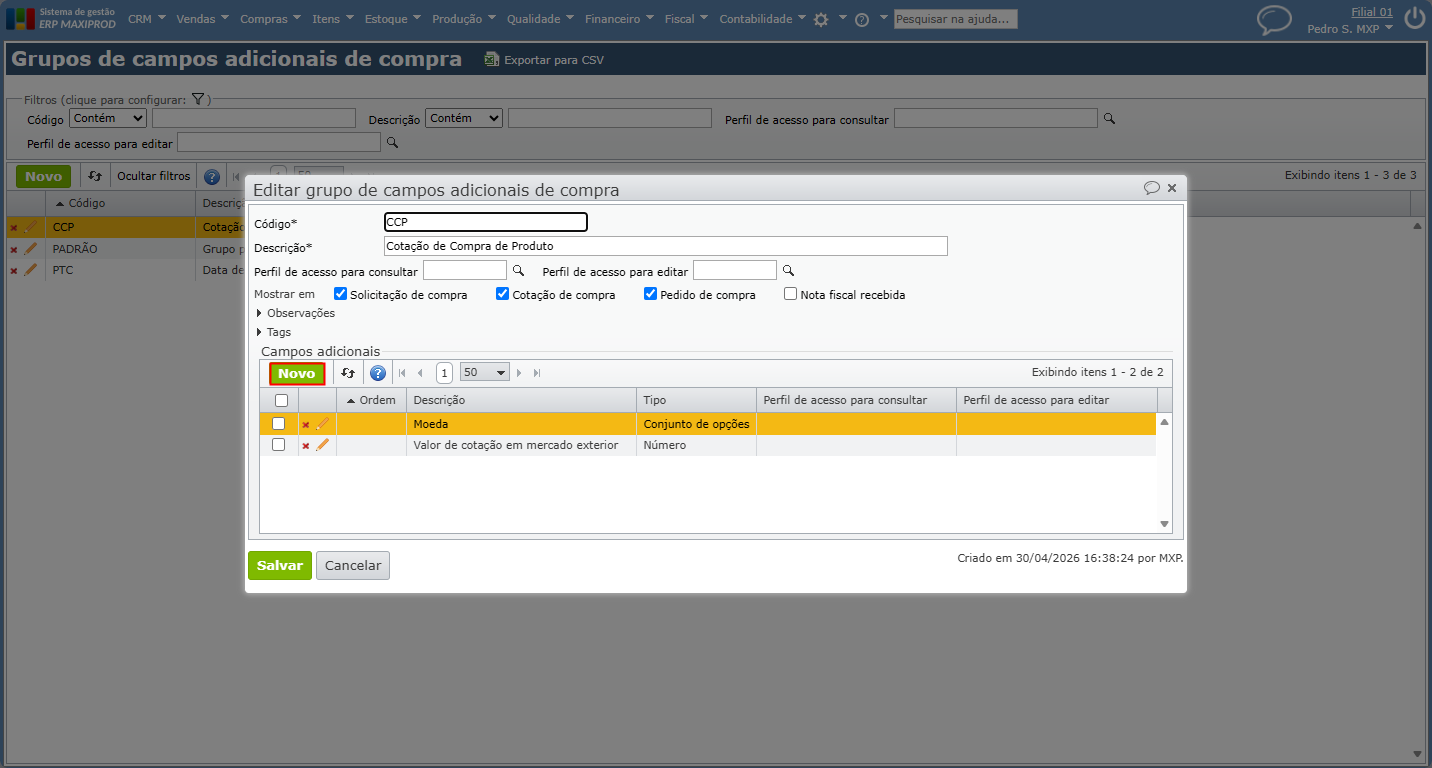Search Perfil de acesso para editar in filters

pos(392,143)
